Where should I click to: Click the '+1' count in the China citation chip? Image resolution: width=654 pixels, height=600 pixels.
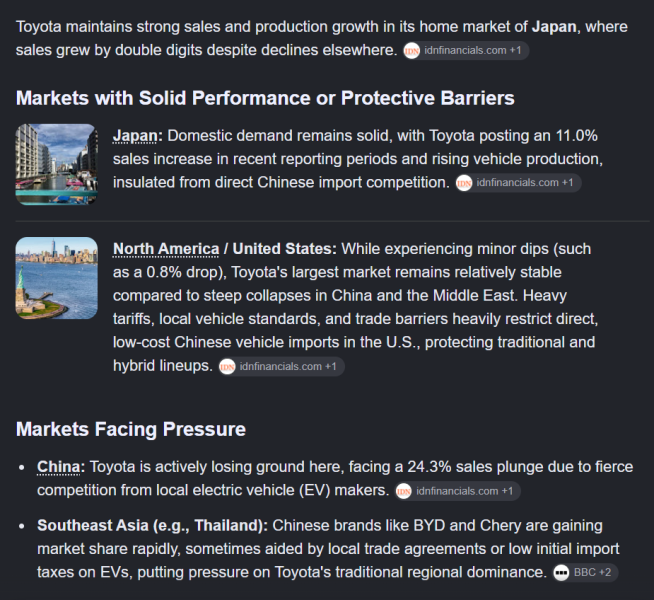point(507,491)
